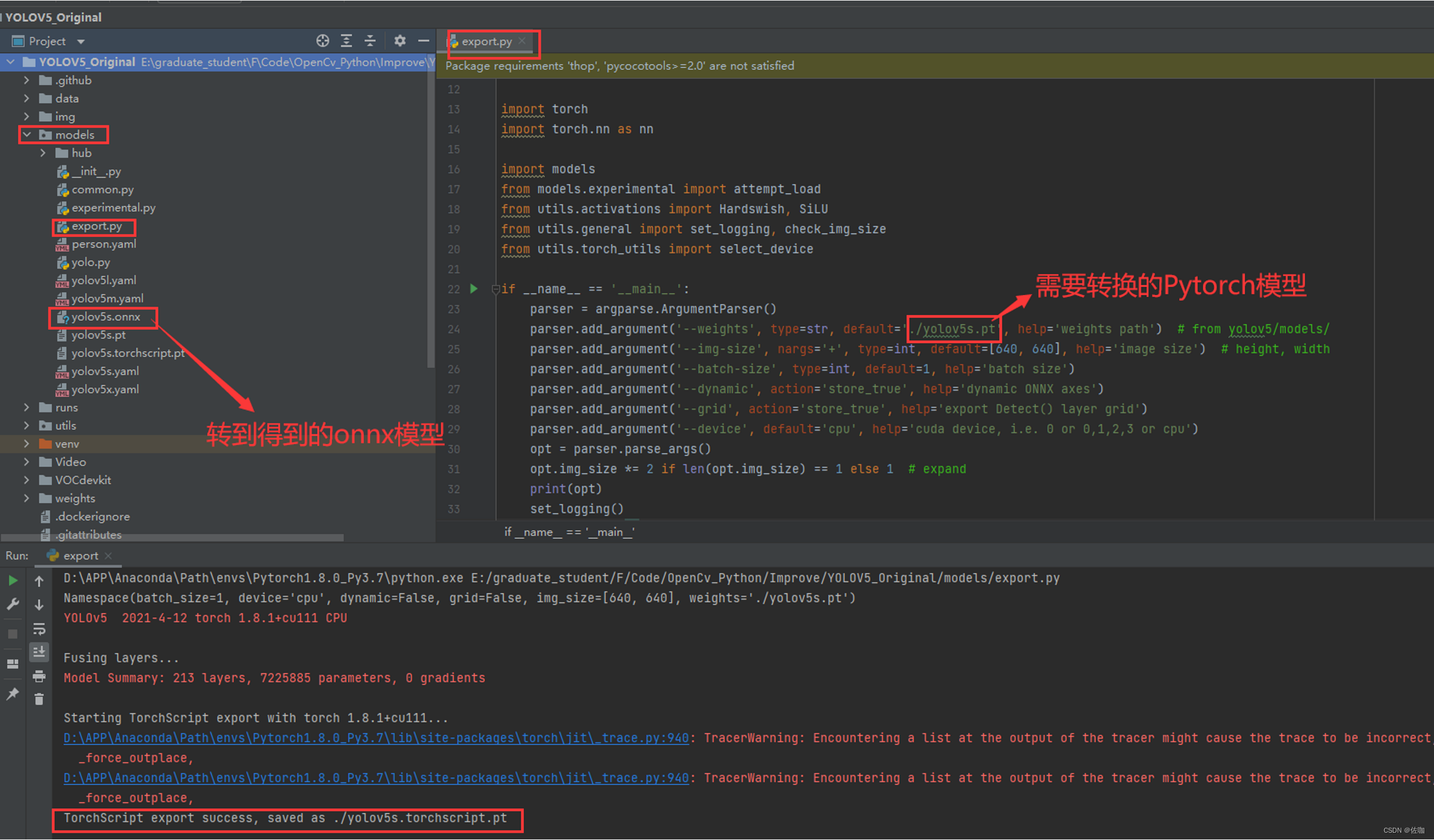
Task: Clear console output with trash icon
Action: (39, 699)
